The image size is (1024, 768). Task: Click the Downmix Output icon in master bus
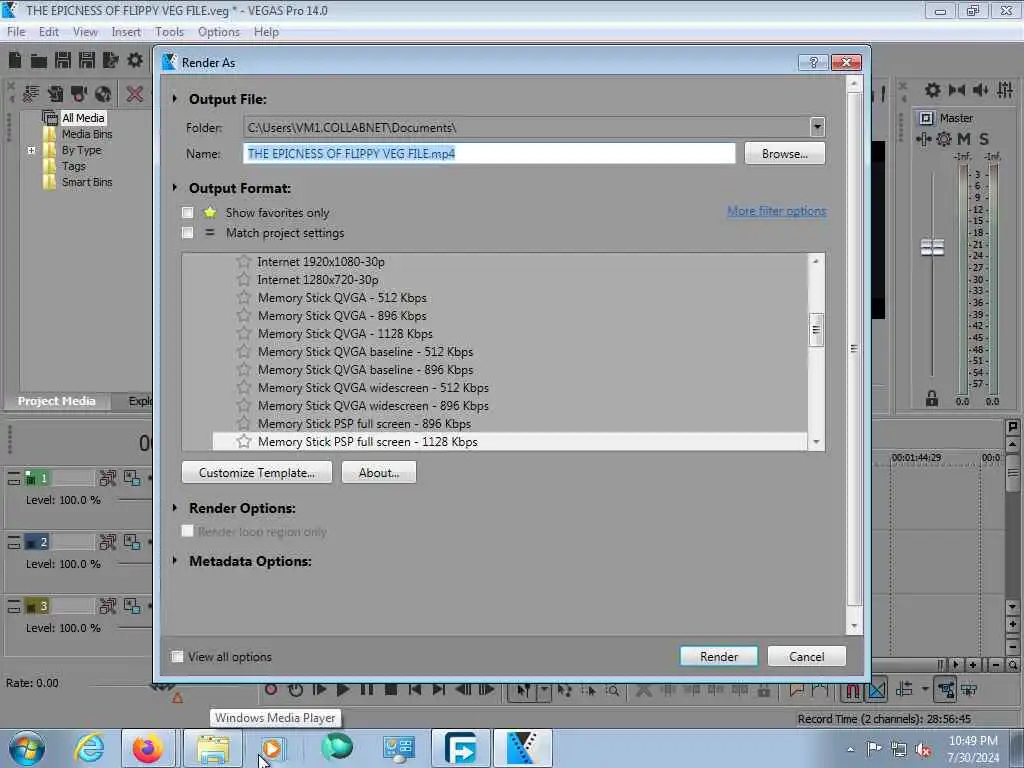[x=957, y=90]
